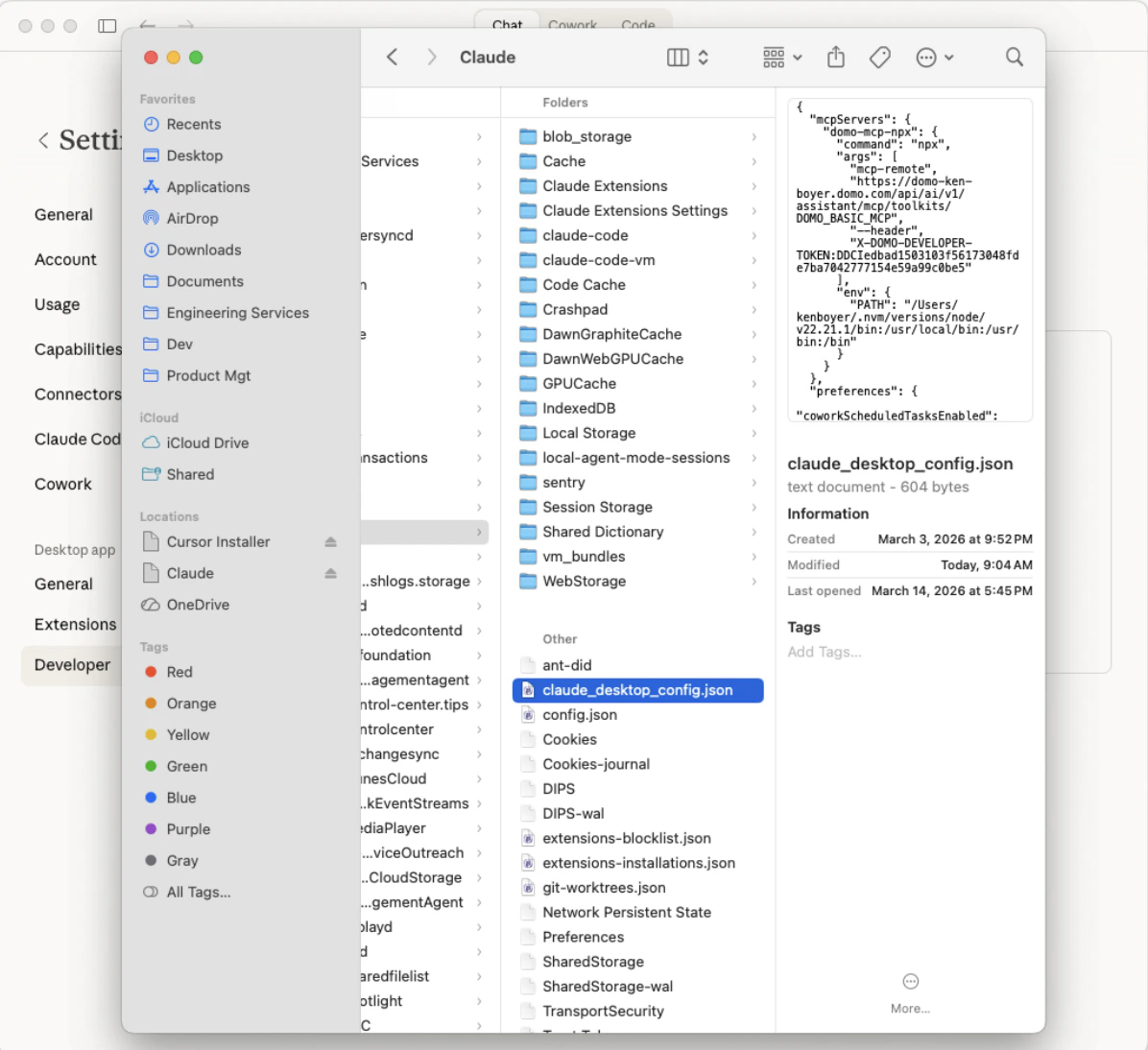1148x1050 pixels.
Task: Select Engineering Services sidebar folder
Action: click(x=238, y=314)
